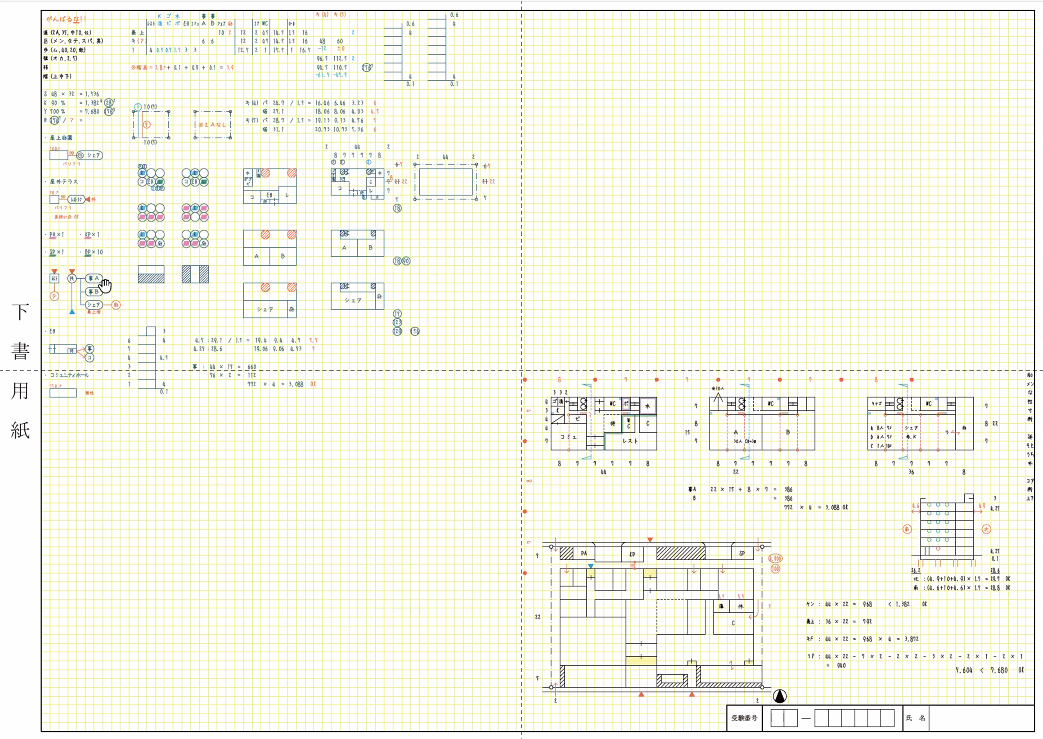
Task: Click the long 受験番号 six-box field
Action: [x=855, y=718]
